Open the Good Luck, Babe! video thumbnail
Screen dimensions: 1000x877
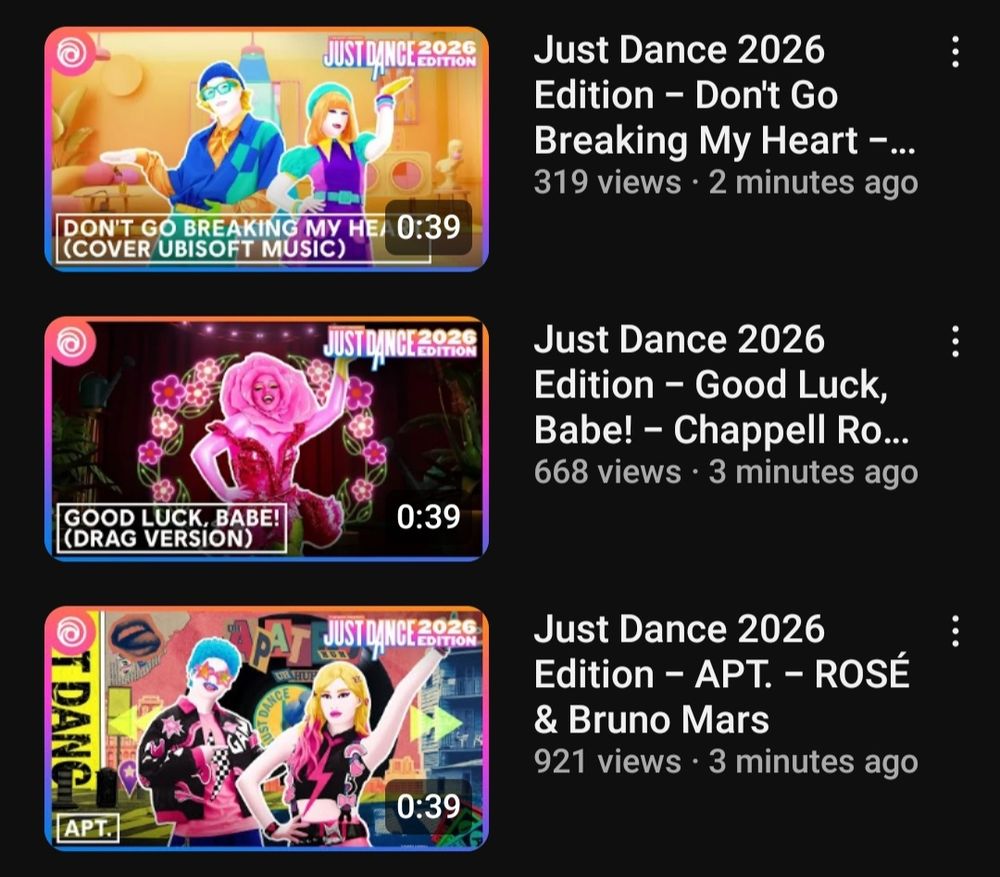tap(267, 439)
